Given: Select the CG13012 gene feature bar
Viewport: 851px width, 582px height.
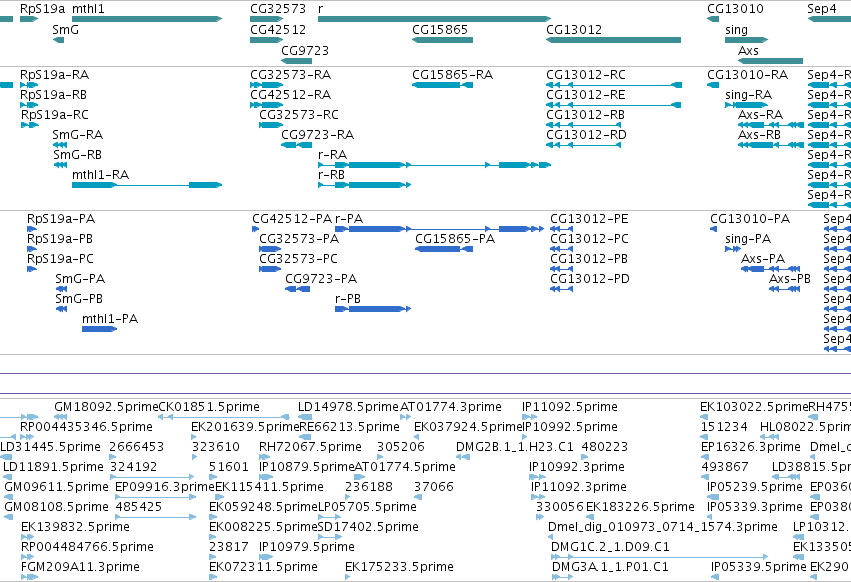Looking at the screenshot, I should point(613,40).
